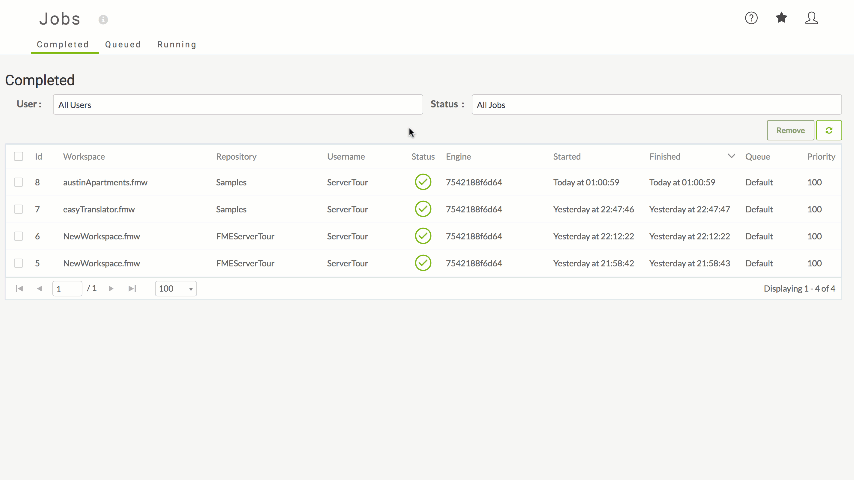Click Samples repository in job 8 row
Screen dimensions: 854x480
pyautogui.click(x=231, y=182)
